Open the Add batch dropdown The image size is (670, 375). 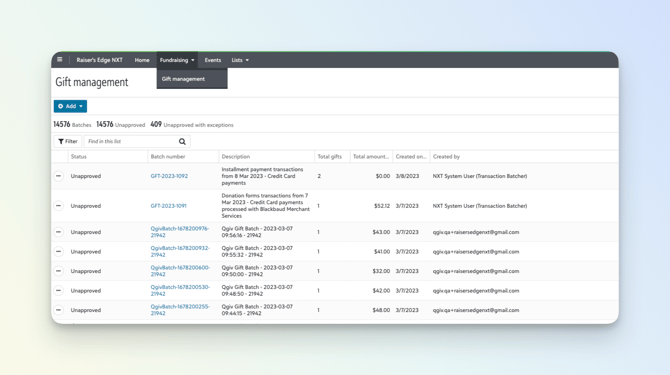click(x=71, y=106)
